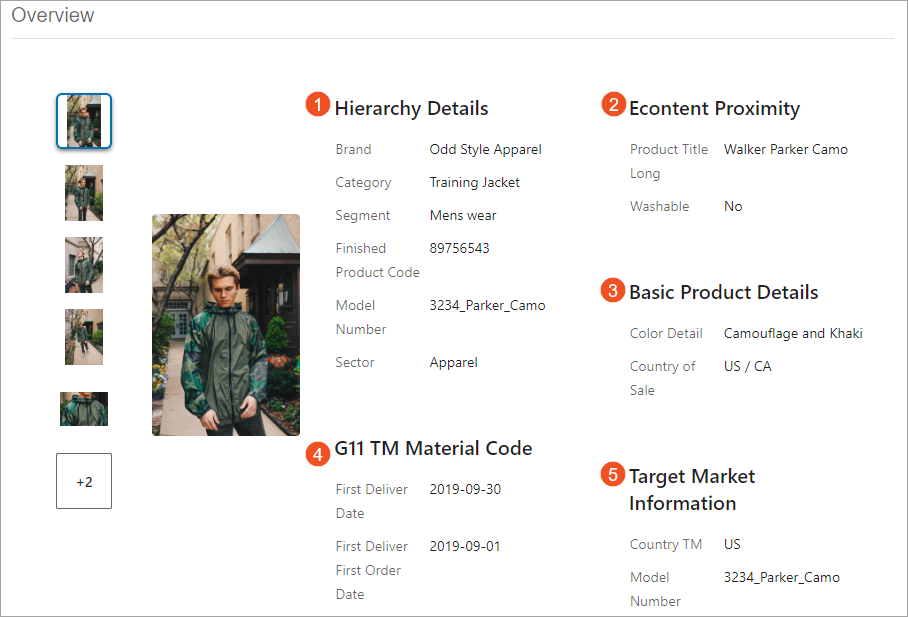Click the Overview section title
Viewport: 908px width, 617px height.
[x=53, y=15]
